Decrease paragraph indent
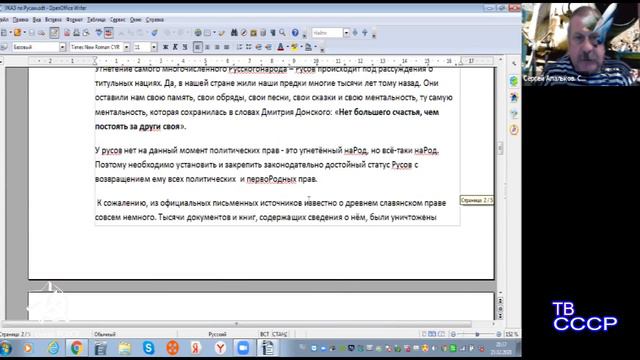640x360 pixels. click(x=259, y=47)
